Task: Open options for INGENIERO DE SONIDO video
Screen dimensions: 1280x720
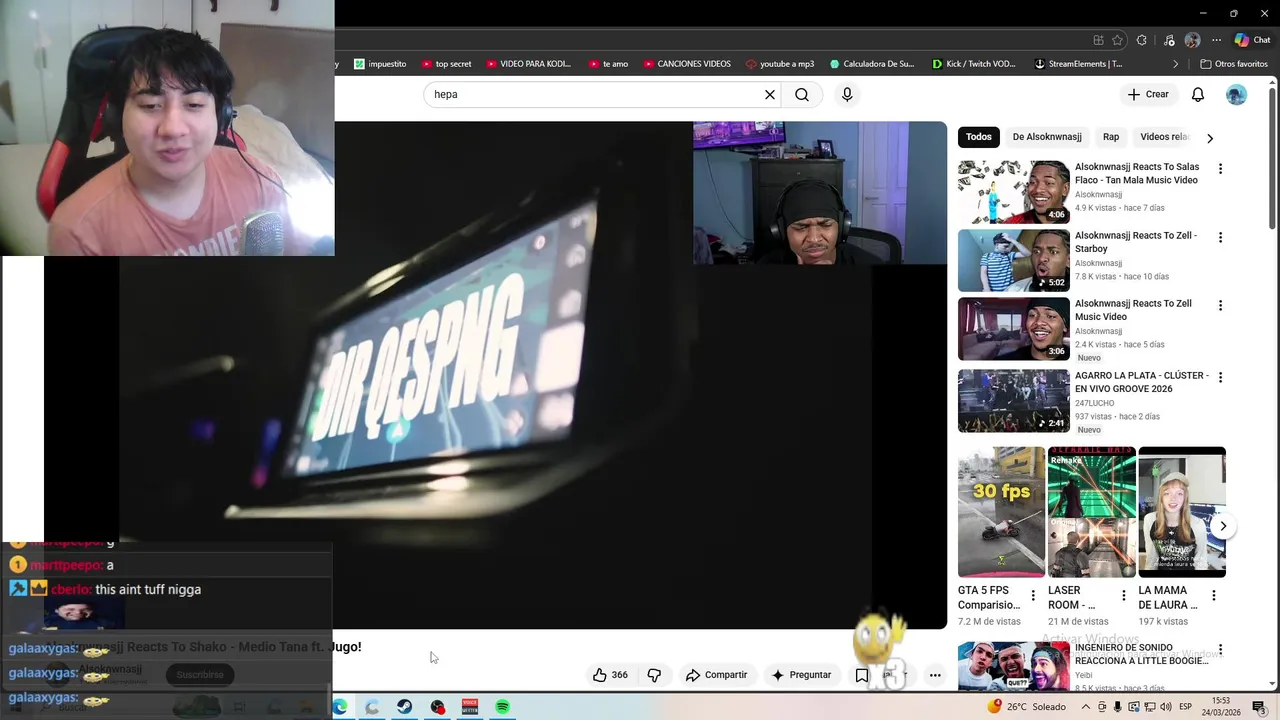Action: 1220,649
